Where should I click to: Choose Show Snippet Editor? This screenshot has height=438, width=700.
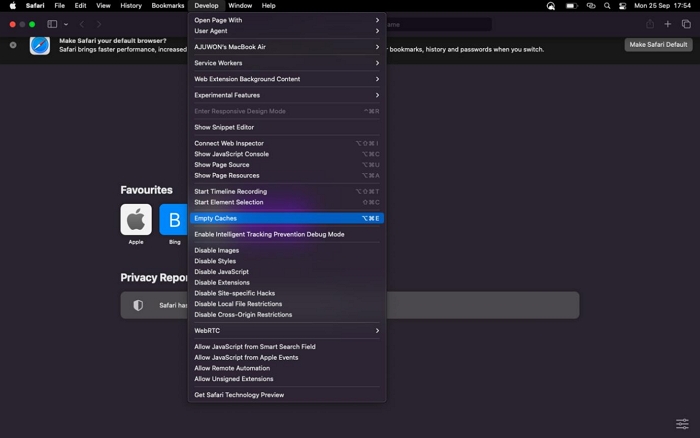(287, 127)
